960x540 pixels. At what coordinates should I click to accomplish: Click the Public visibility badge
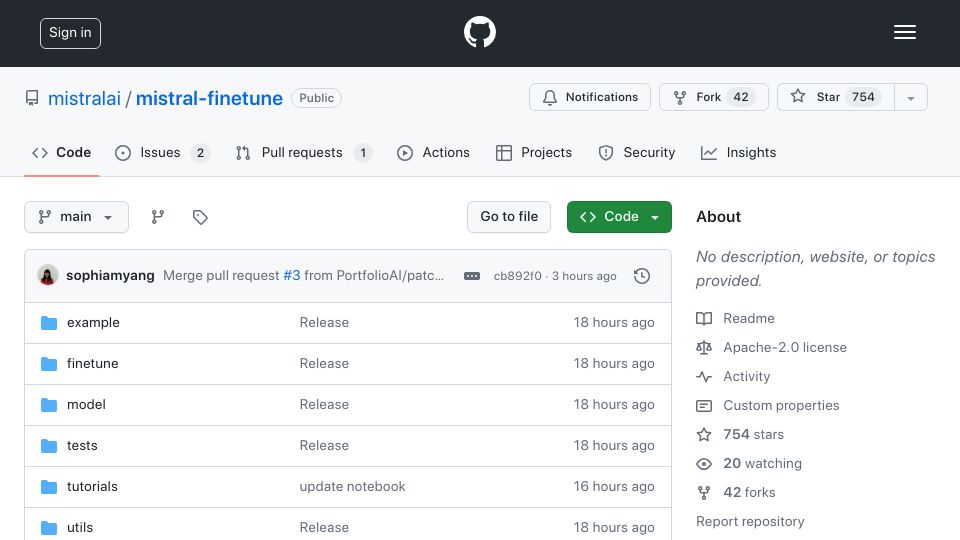[317, 98]
